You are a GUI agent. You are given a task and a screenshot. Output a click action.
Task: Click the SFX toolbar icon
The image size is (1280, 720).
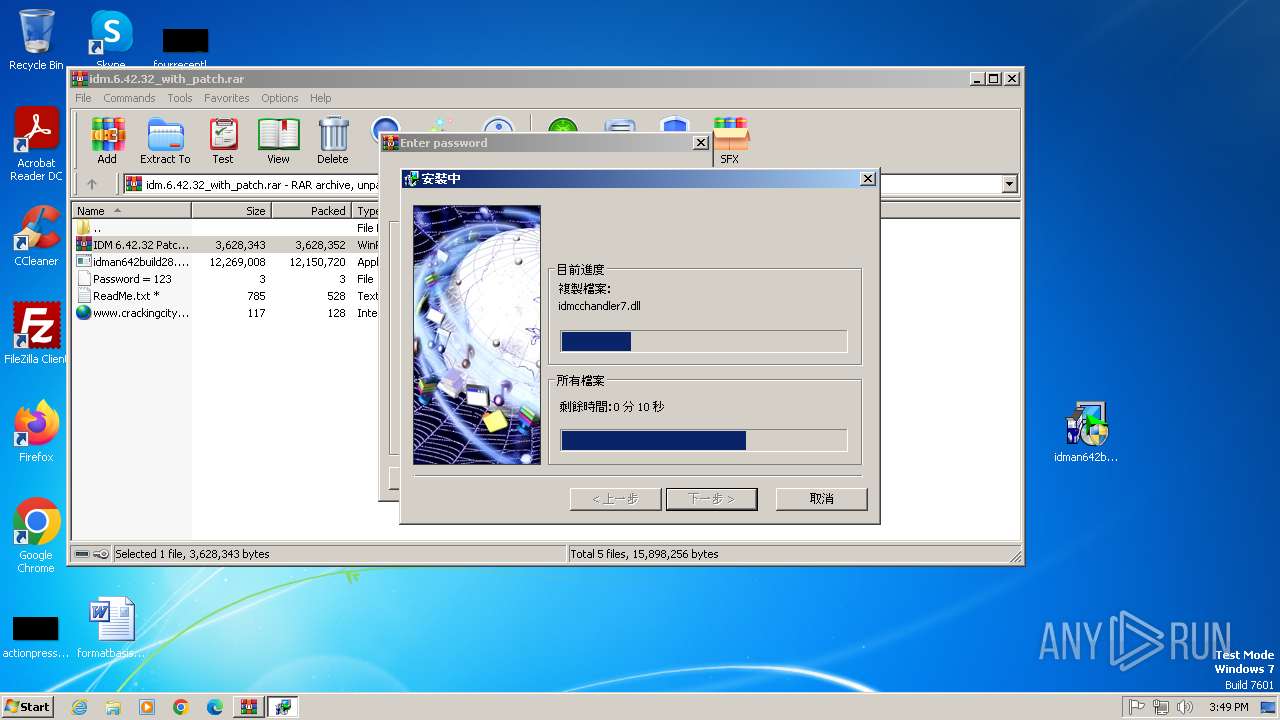730,141
